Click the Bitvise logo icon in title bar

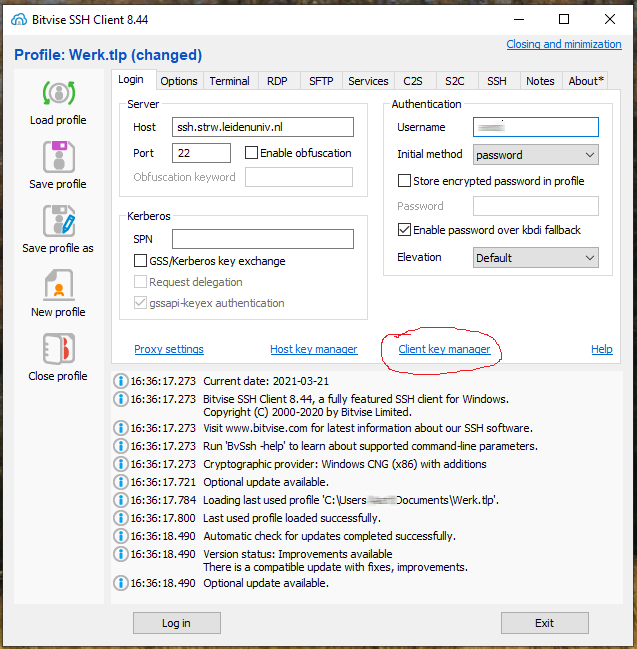[x=20, y=19]
